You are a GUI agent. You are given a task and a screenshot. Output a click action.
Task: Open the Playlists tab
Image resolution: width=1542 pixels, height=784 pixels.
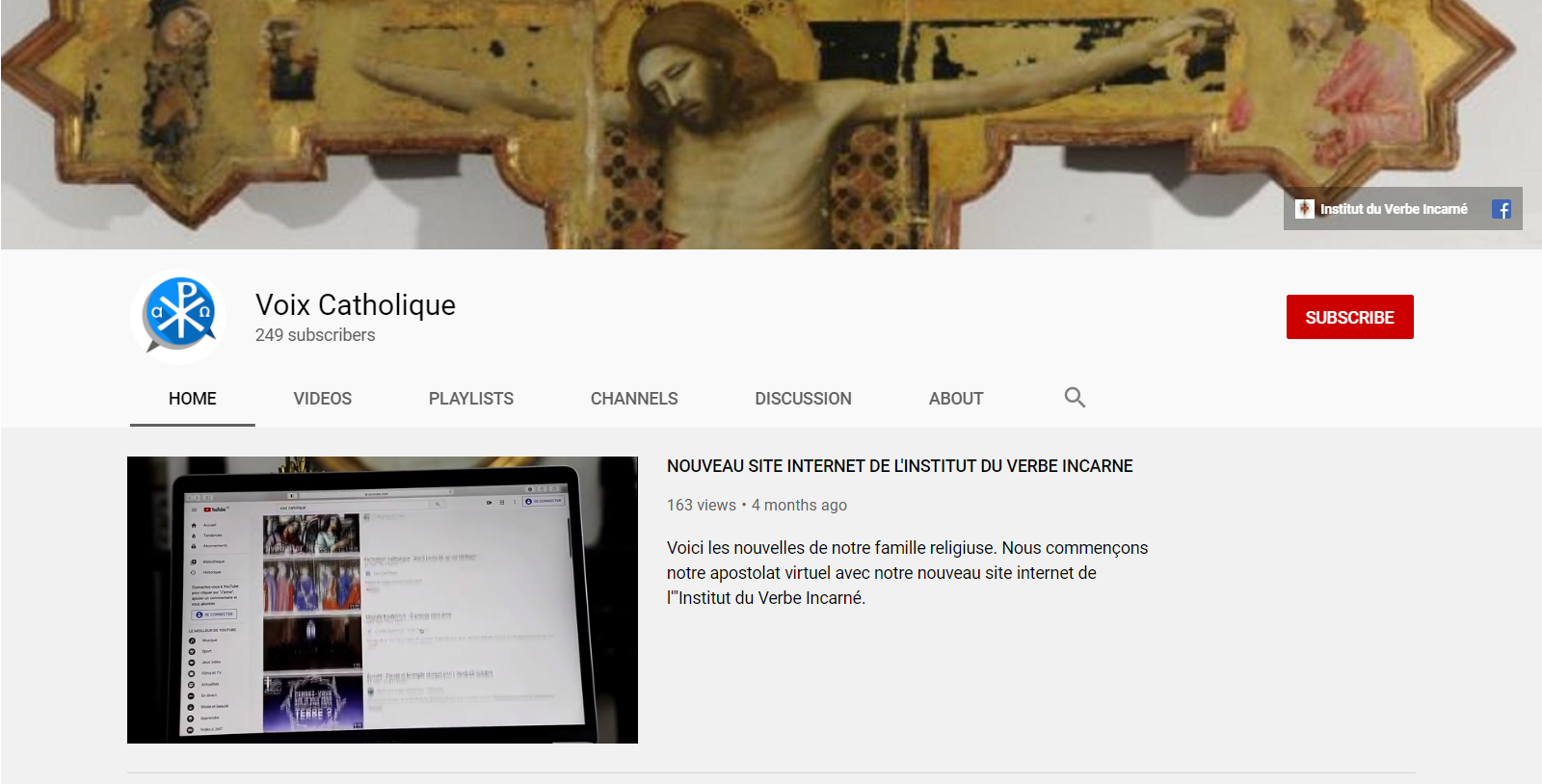click(471, 399)
